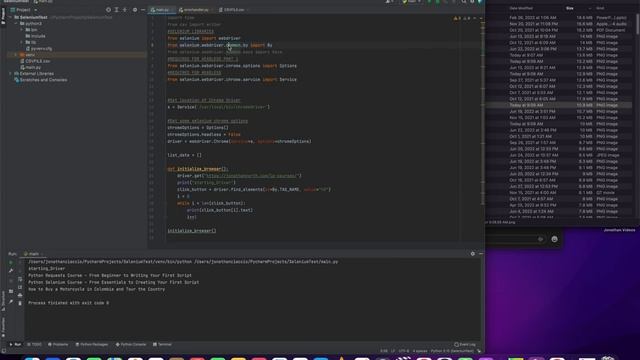This screenshot has width=640, height=360.
Task: Open TODO tool window
Action: click(x=35, y=344)
